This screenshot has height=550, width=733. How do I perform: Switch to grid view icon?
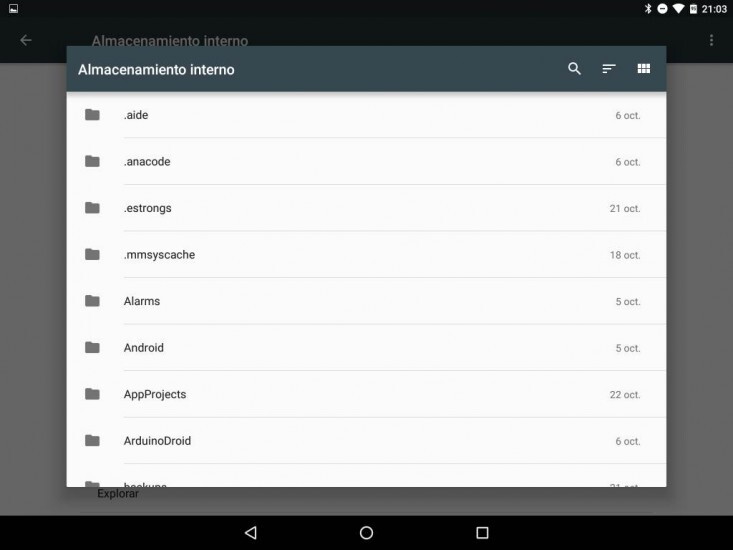[644, 69]
